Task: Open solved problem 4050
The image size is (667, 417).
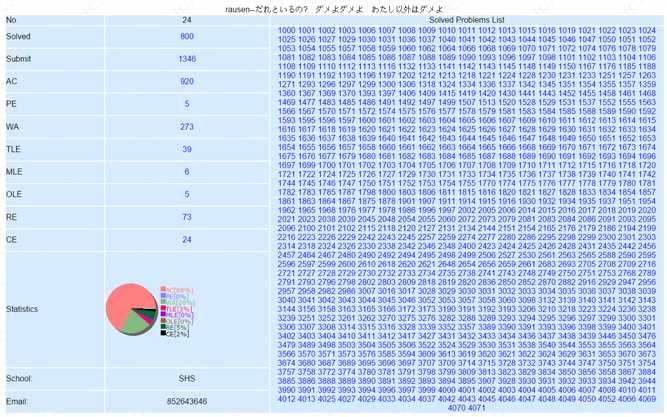Action: coord(587,399)
